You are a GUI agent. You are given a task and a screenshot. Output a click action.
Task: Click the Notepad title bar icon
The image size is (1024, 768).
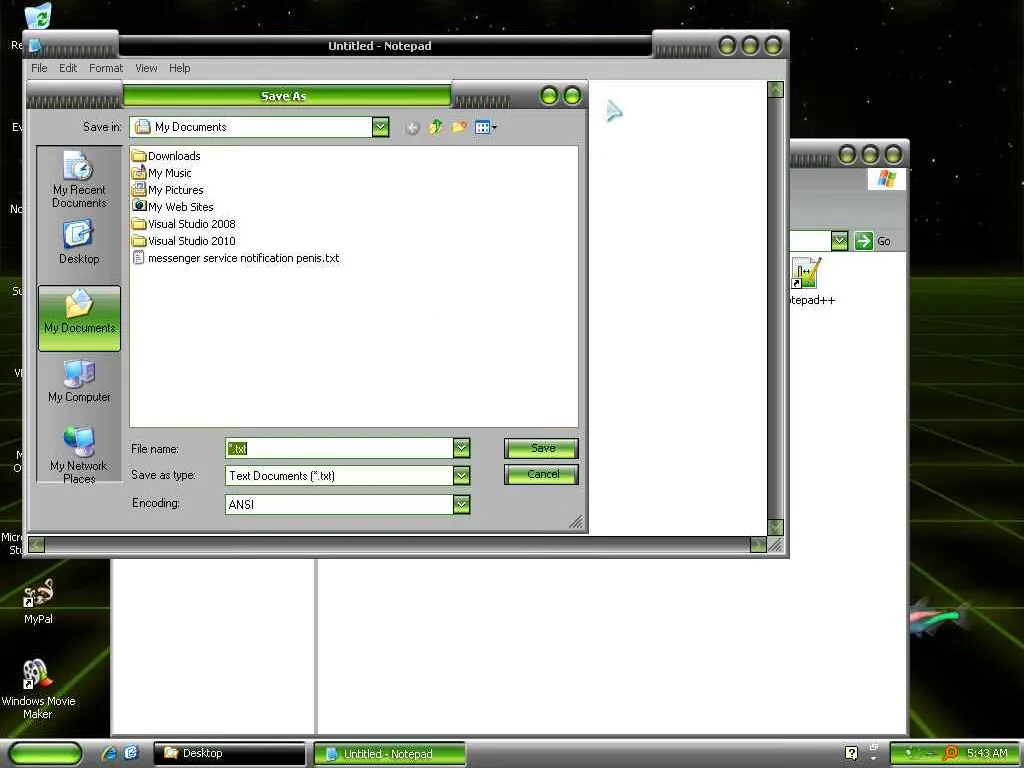point(35,46)
